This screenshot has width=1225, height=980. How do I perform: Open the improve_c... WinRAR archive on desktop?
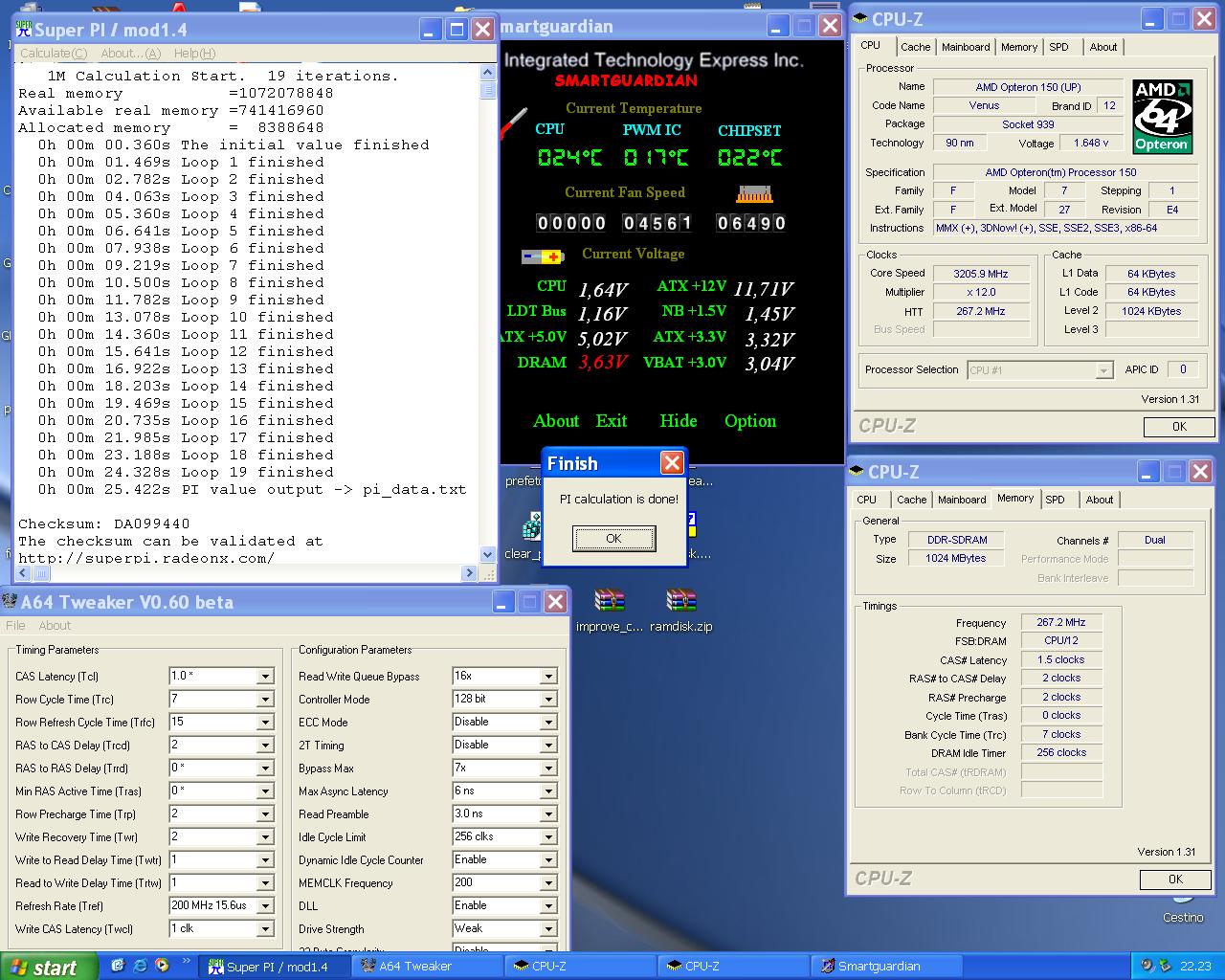[x=610, y=600]
